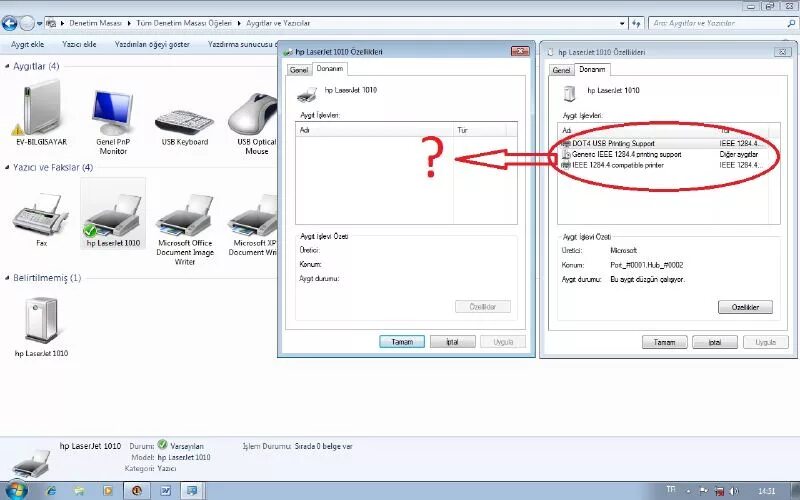Open address bar history dropdown

[x=622, y=23]
